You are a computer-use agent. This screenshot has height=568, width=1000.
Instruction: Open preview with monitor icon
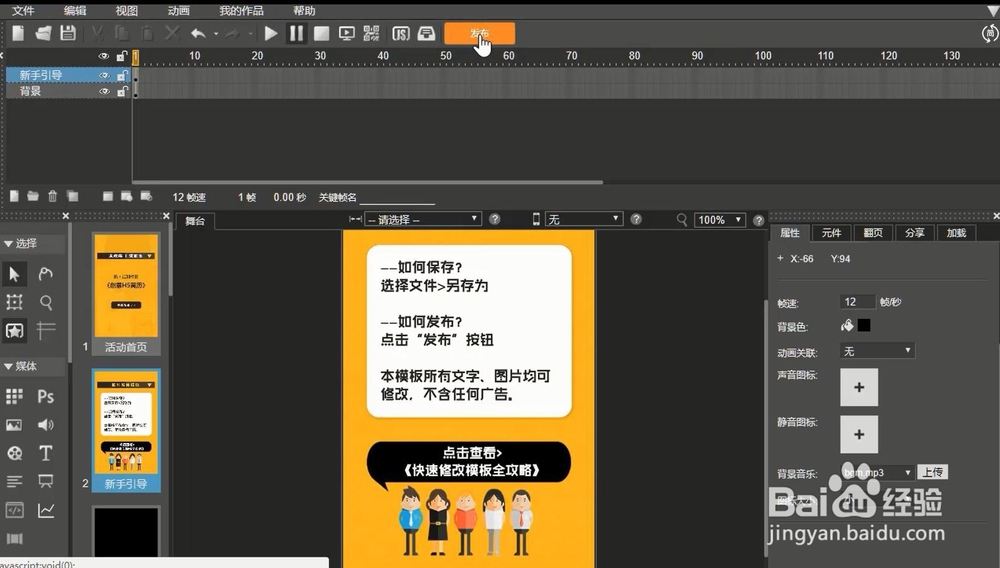(x=346, y=33)
